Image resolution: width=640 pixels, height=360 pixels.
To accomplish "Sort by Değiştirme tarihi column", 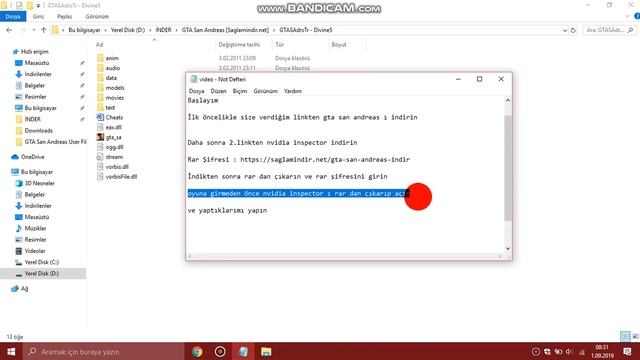I will pos(239,44).
